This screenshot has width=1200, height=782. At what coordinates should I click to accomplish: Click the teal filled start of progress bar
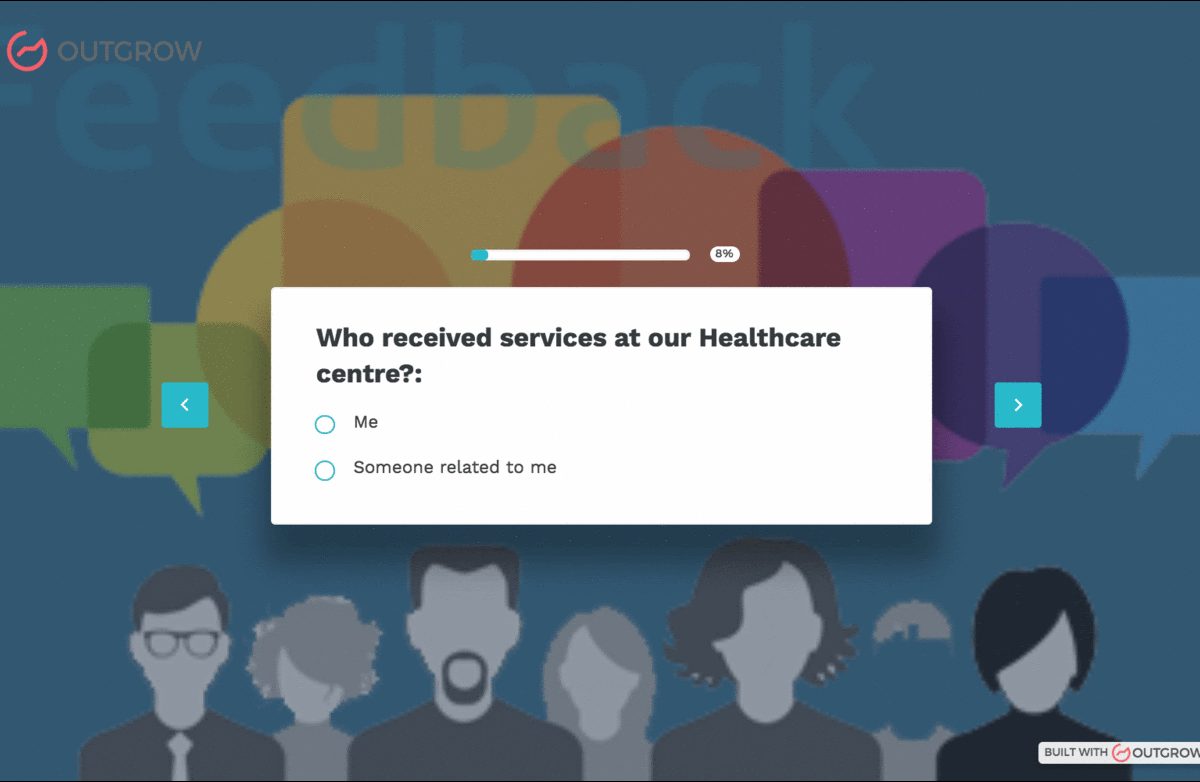[x=479, y=255]
